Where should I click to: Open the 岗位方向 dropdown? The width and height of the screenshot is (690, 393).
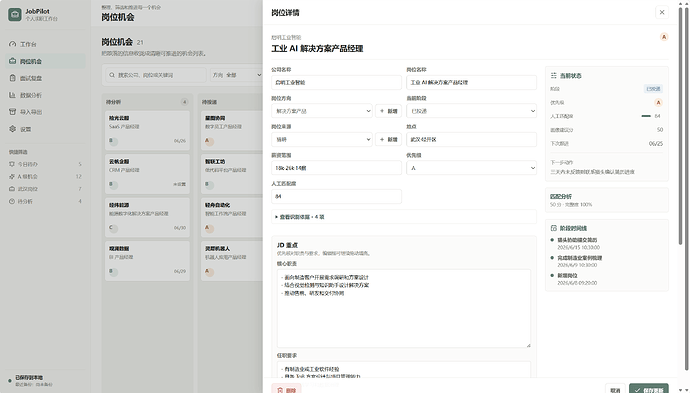click(x=322, y=111)
